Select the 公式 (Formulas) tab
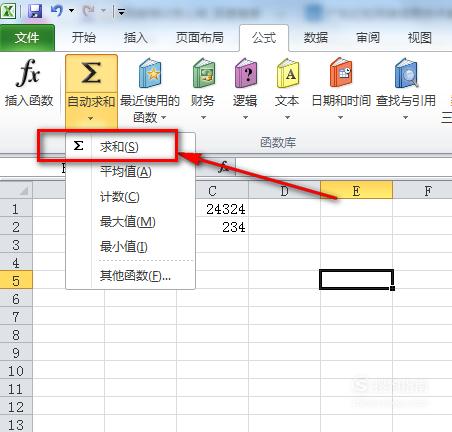Image resolution: width=452 pixels, height=432 pixels. (x=264, y=38)
